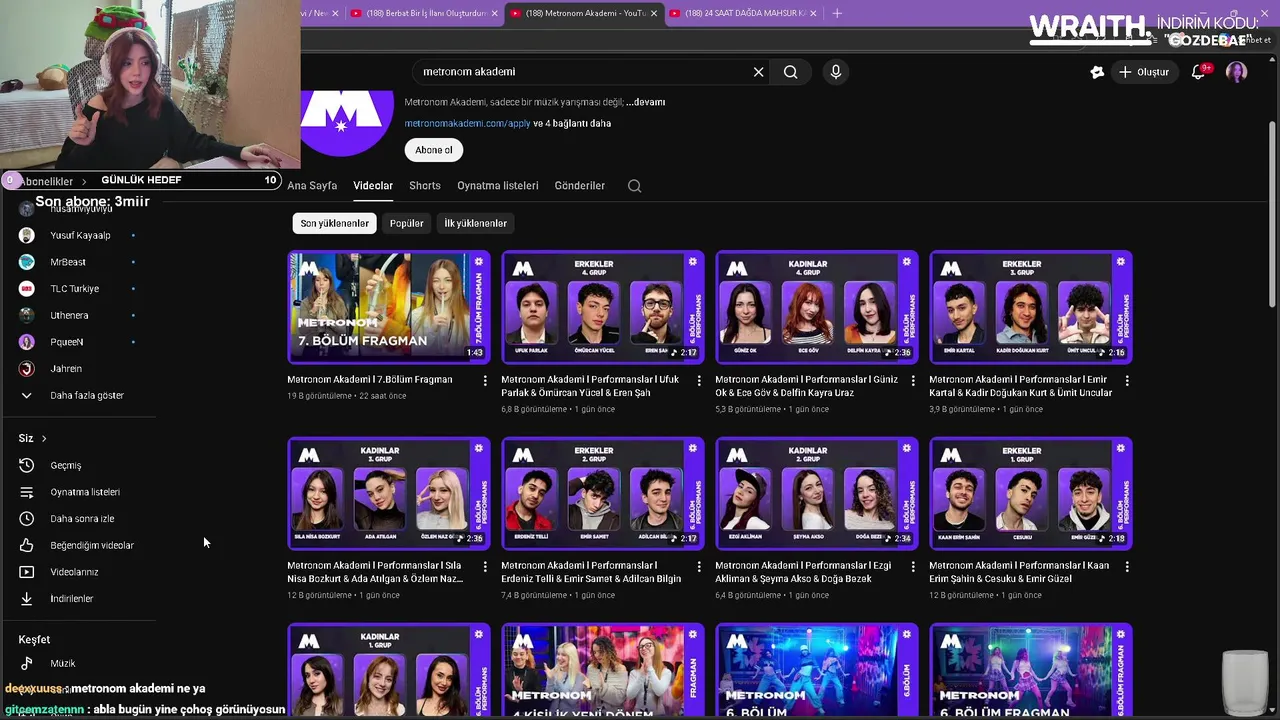Open options for Kaan Erim Şahin video

click(1127, 567)
